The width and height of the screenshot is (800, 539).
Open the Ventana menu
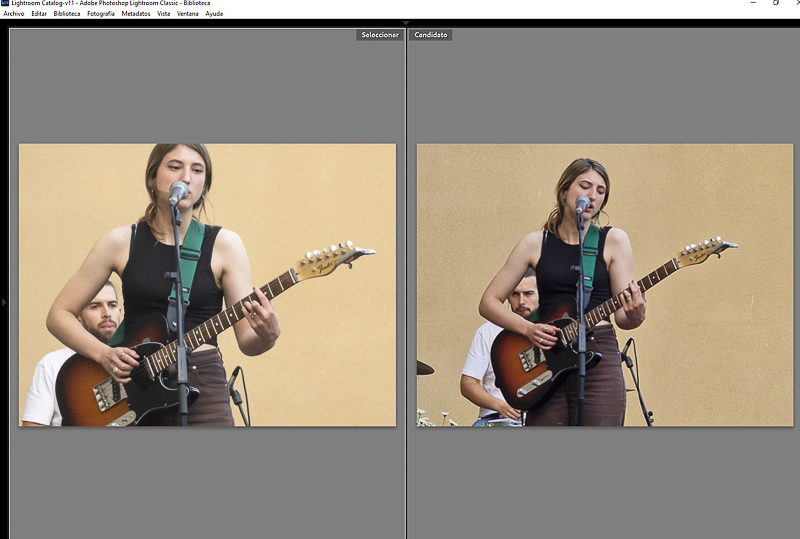pyautogui.click(x=187, y=14)
